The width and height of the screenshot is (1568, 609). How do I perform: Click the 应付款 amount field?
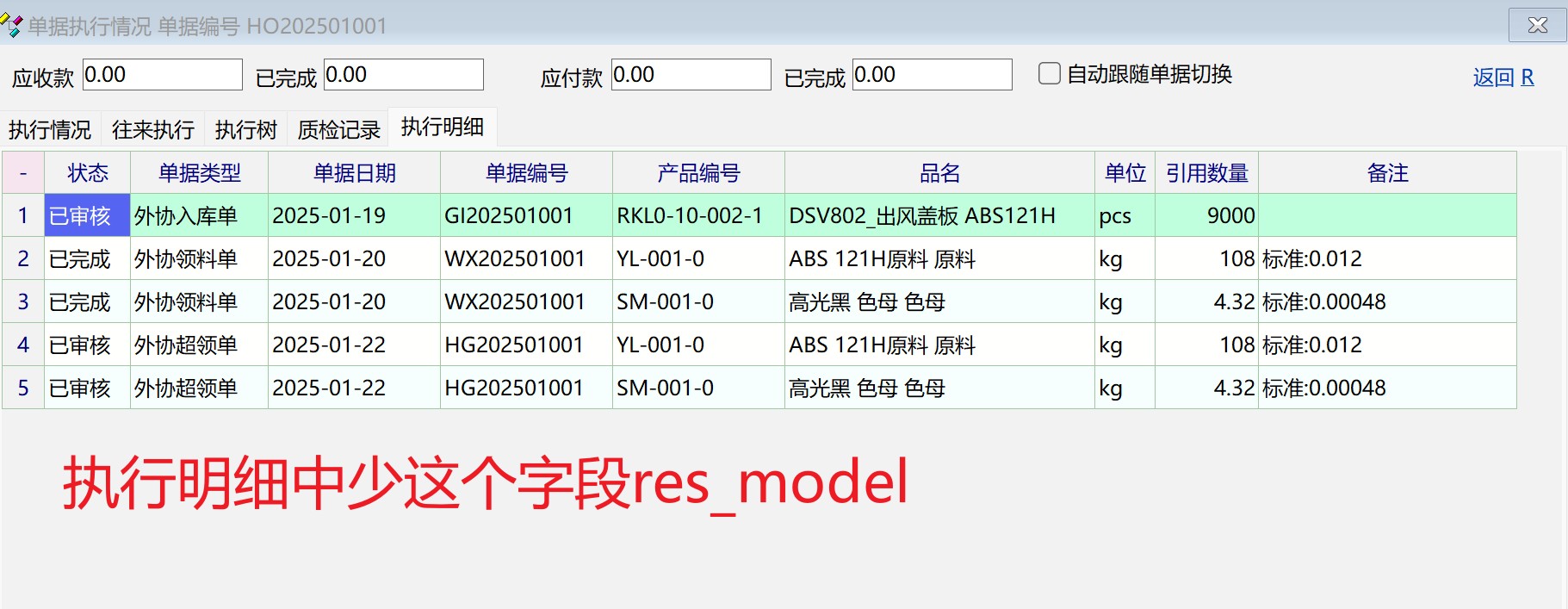click(691, 75)
